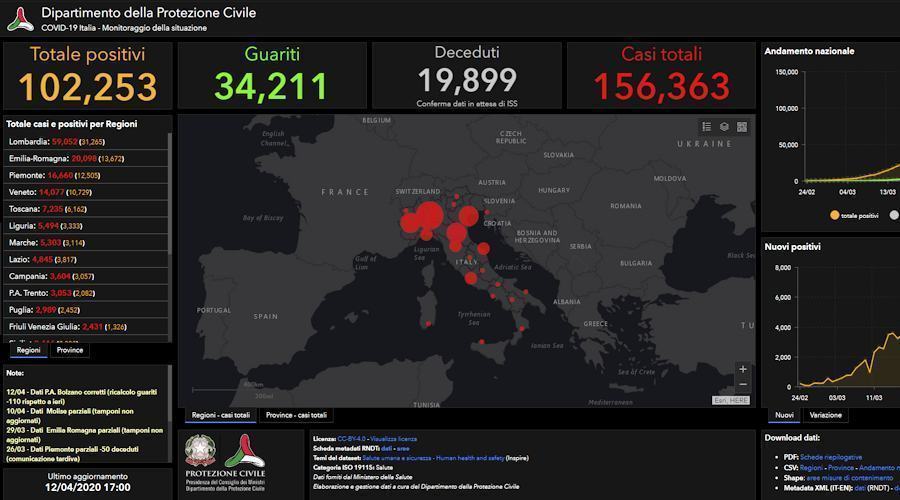Open 'Salute umana e sicurezza' dataset theme link
Screen dimensions: 900x500
click(397, 458)
